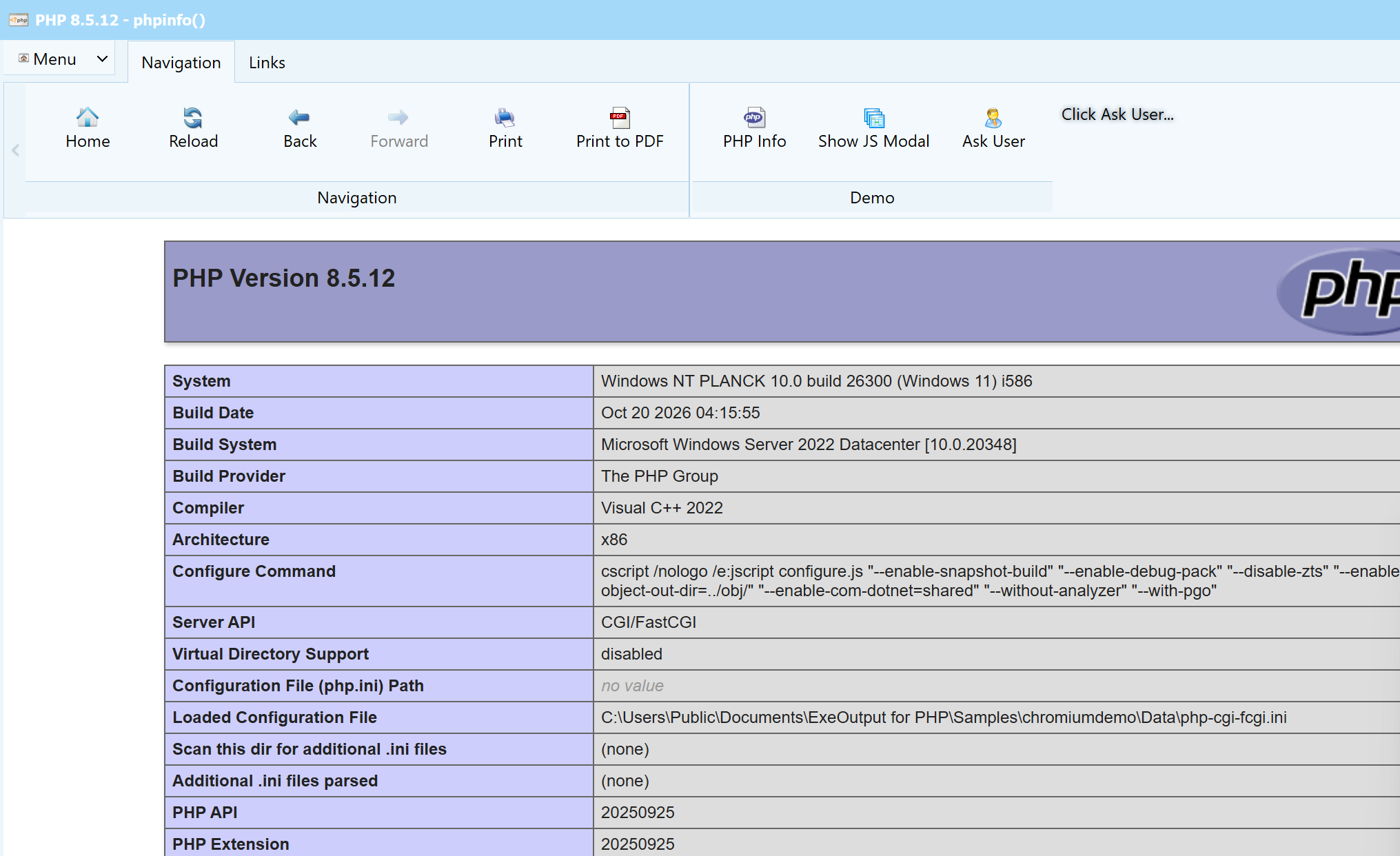
Task: Click the PHP app icon in the title bar
Action: [x=19, y=20]
